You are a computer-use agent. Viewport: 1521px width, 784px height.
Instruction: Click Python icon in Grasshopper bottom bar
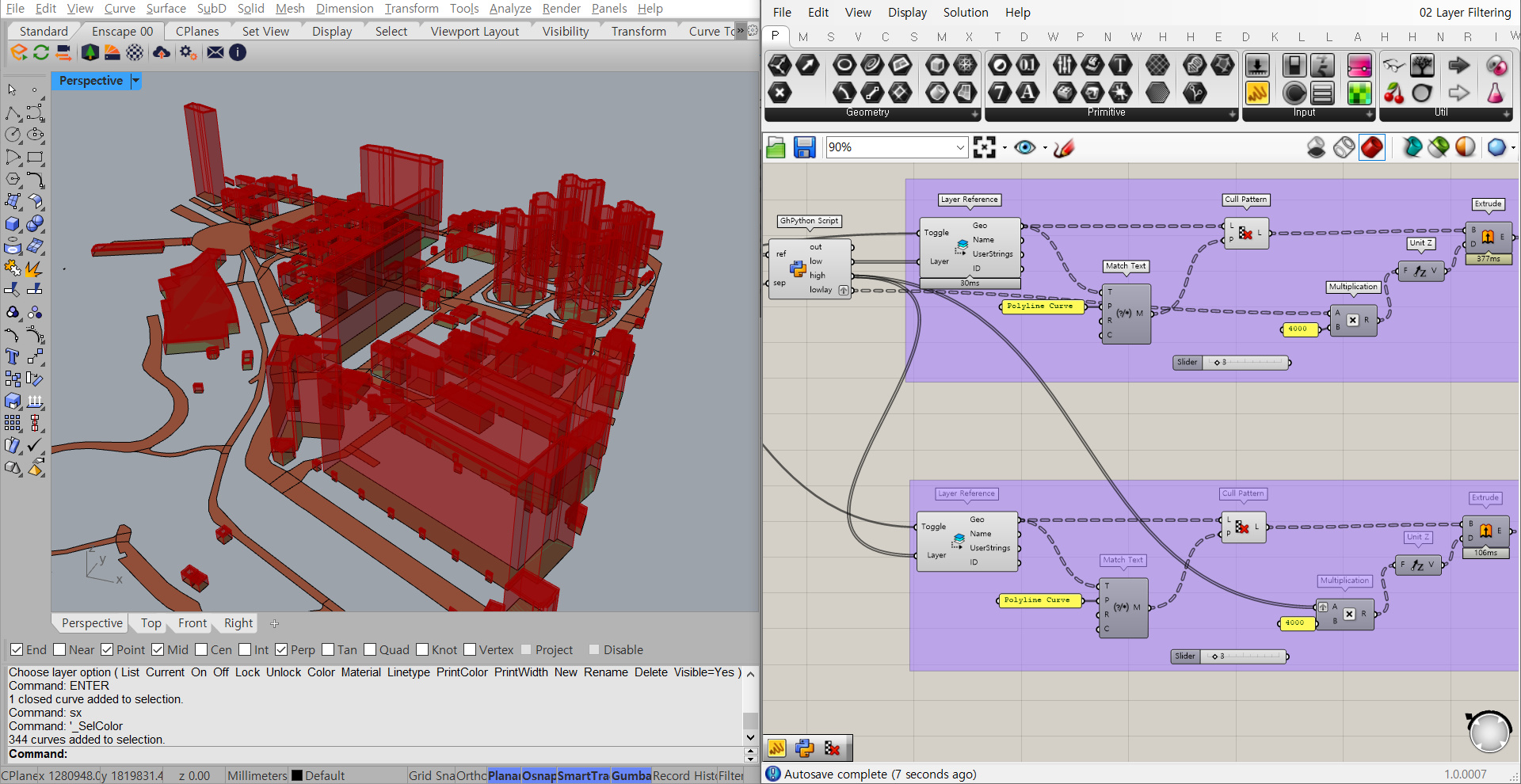click(804, 748)
